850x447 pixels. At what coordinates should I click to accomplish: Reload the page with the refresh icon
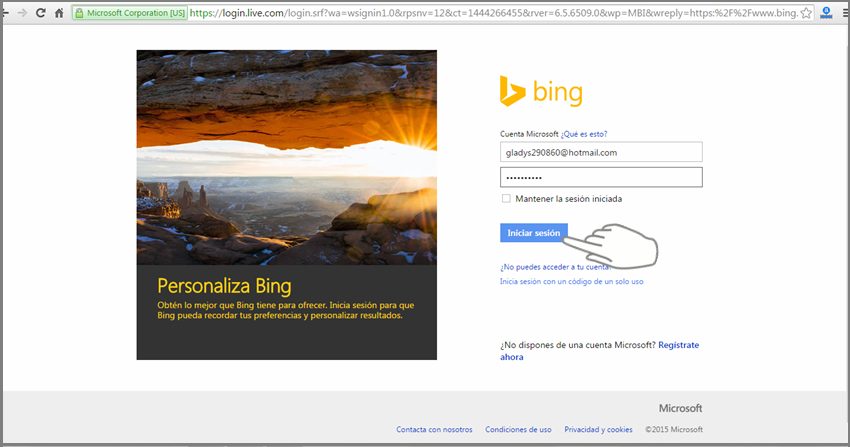click(x=40, y=12)
